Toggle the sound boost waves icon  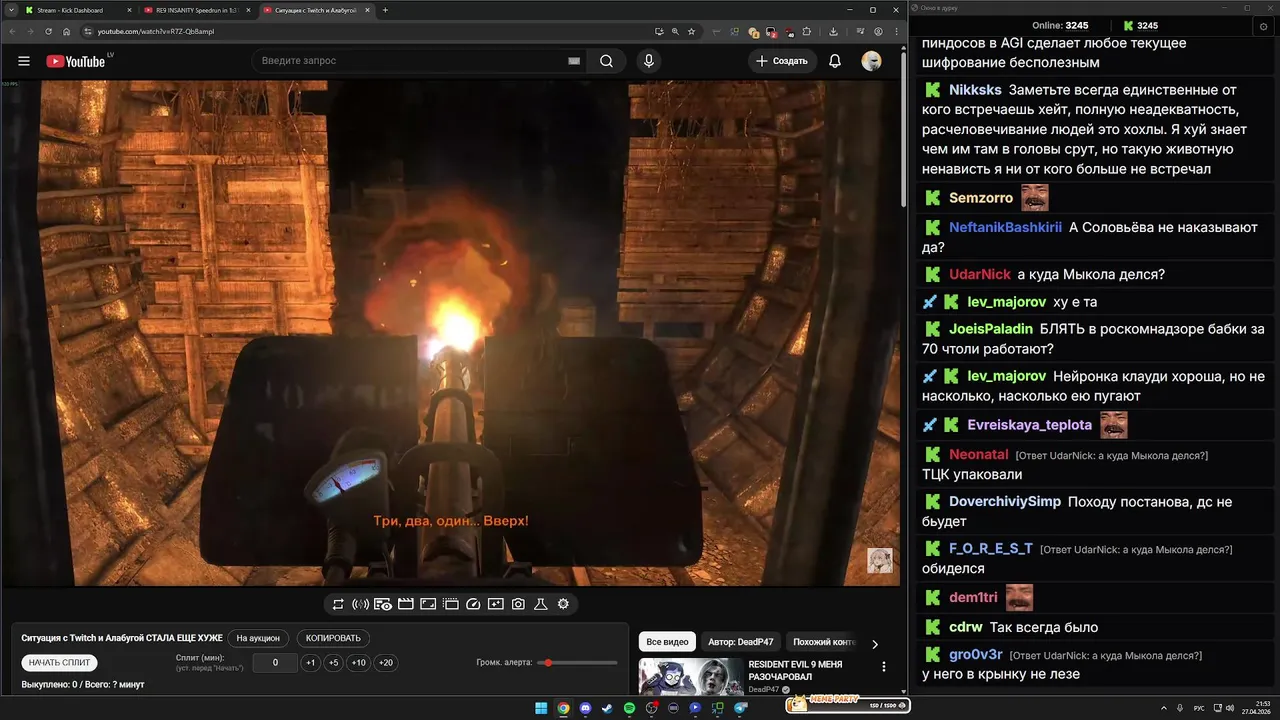361,604
